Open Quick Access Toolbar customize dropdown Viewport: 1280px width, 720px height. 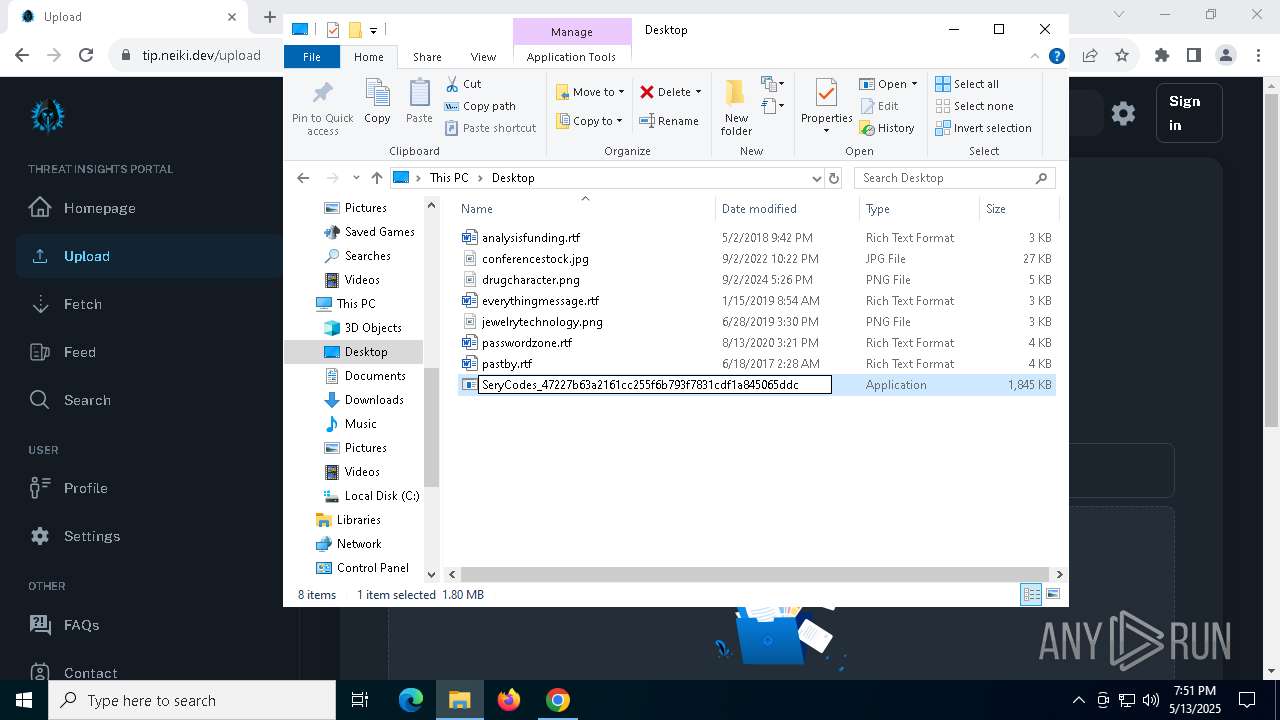click(x=373, y=30)
